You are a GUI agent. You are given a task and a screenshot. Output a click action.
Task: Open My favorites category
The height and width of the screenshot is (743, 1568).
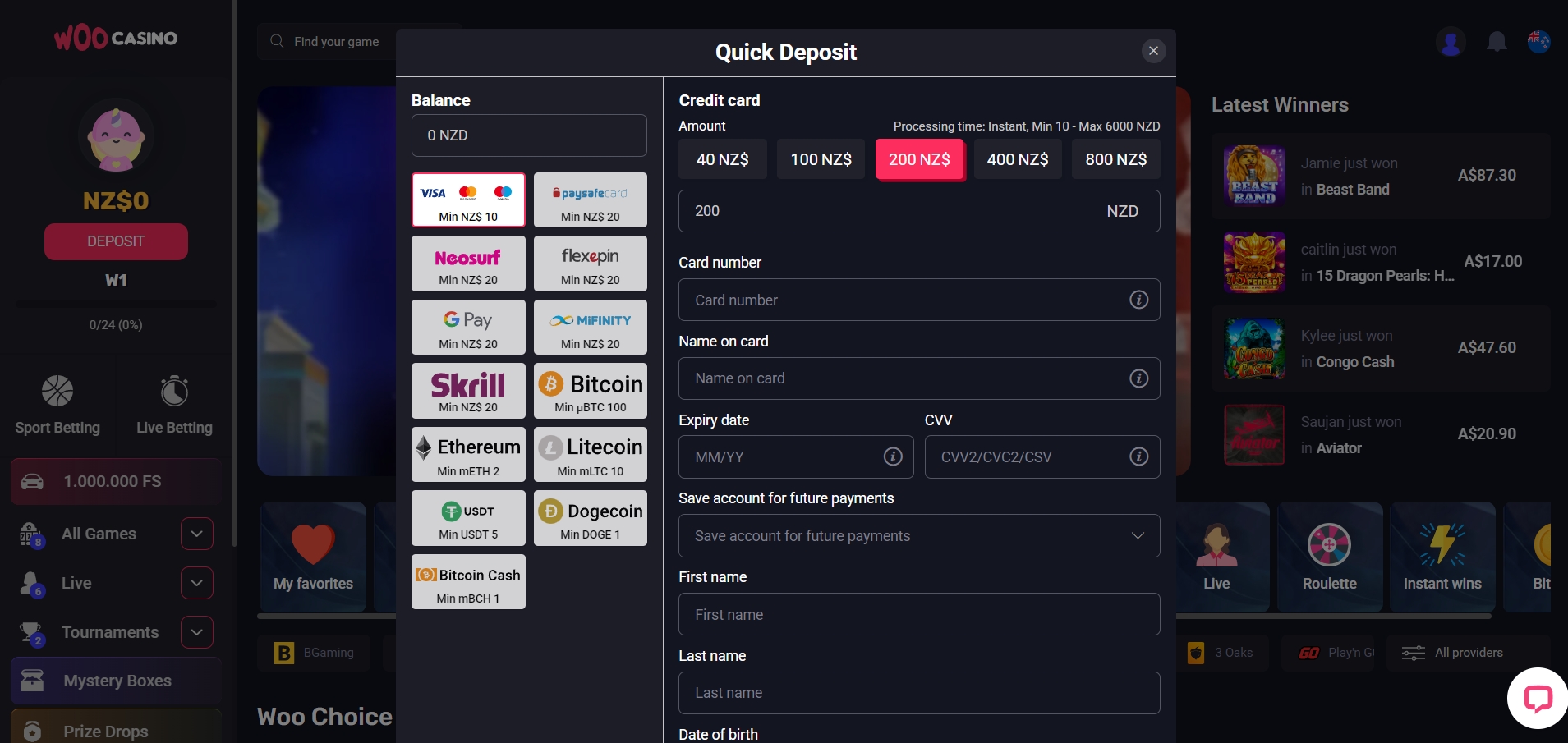click(x=313, y=557)
